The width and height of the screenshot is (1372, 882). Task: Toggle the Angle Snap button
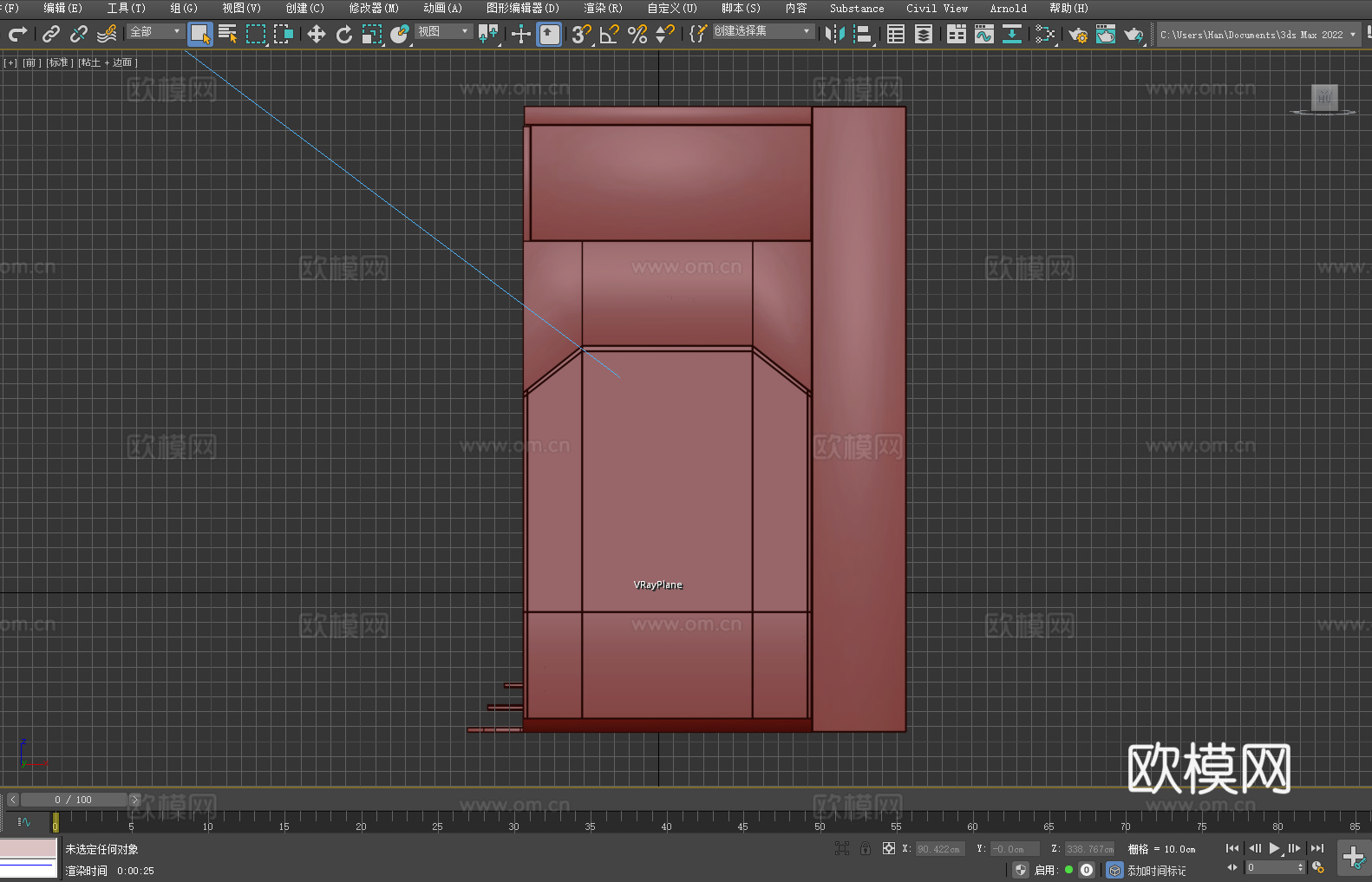pos(610,34)
